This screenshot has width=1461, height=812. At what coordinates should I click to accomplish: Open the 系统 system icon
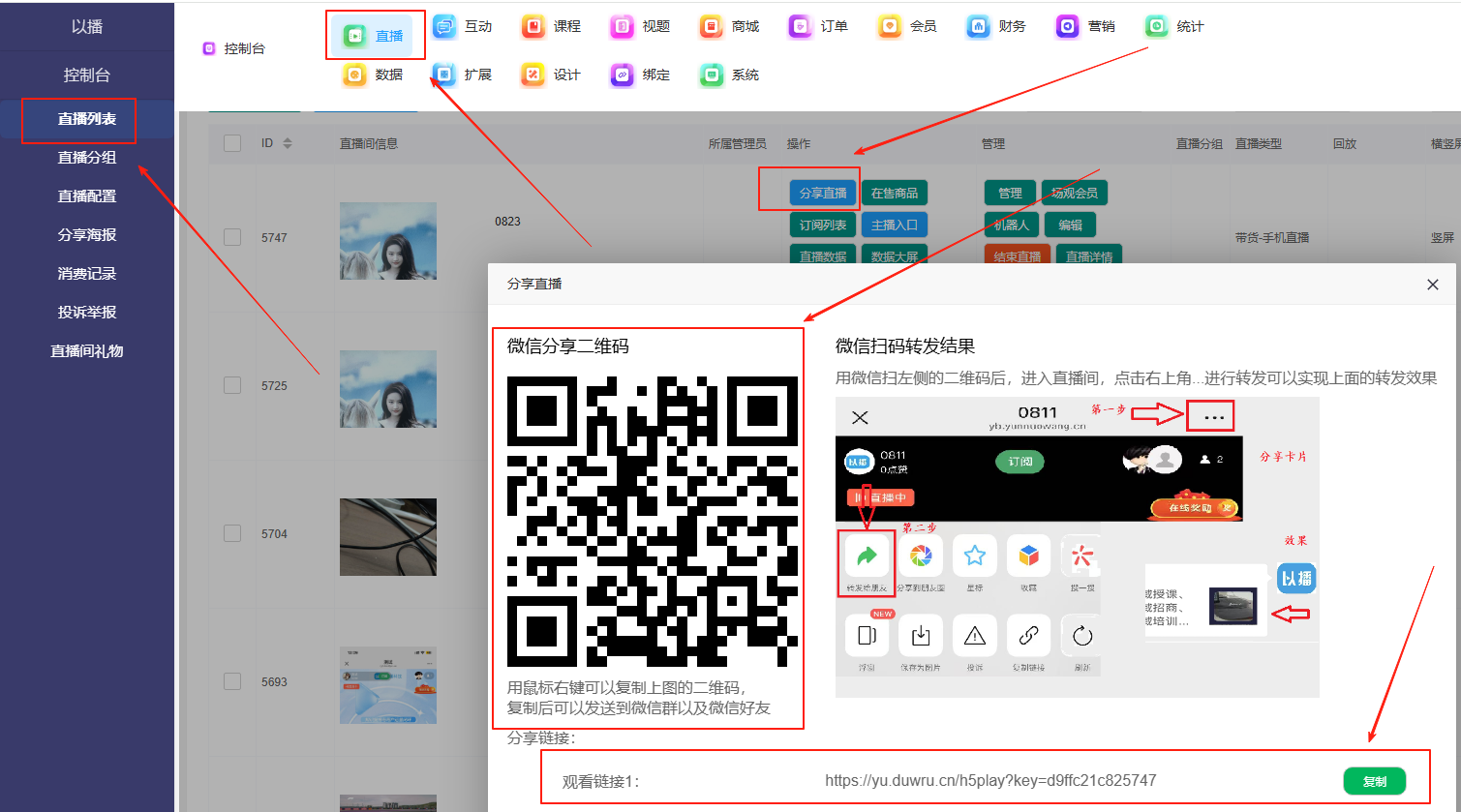click(x=712, y=75)
